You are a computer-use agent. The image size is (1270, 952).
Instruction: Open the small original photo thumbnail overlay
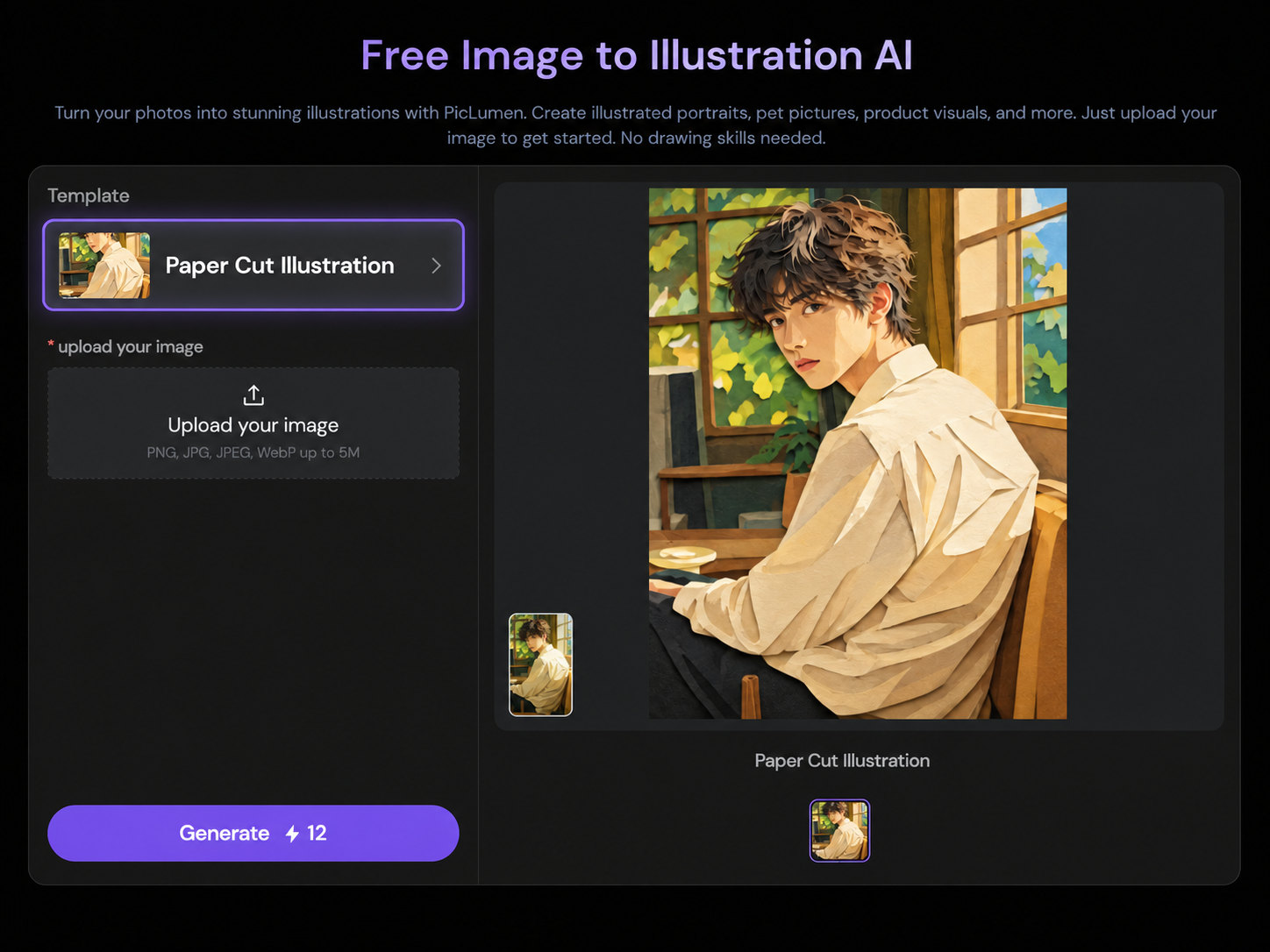(540, 664)
